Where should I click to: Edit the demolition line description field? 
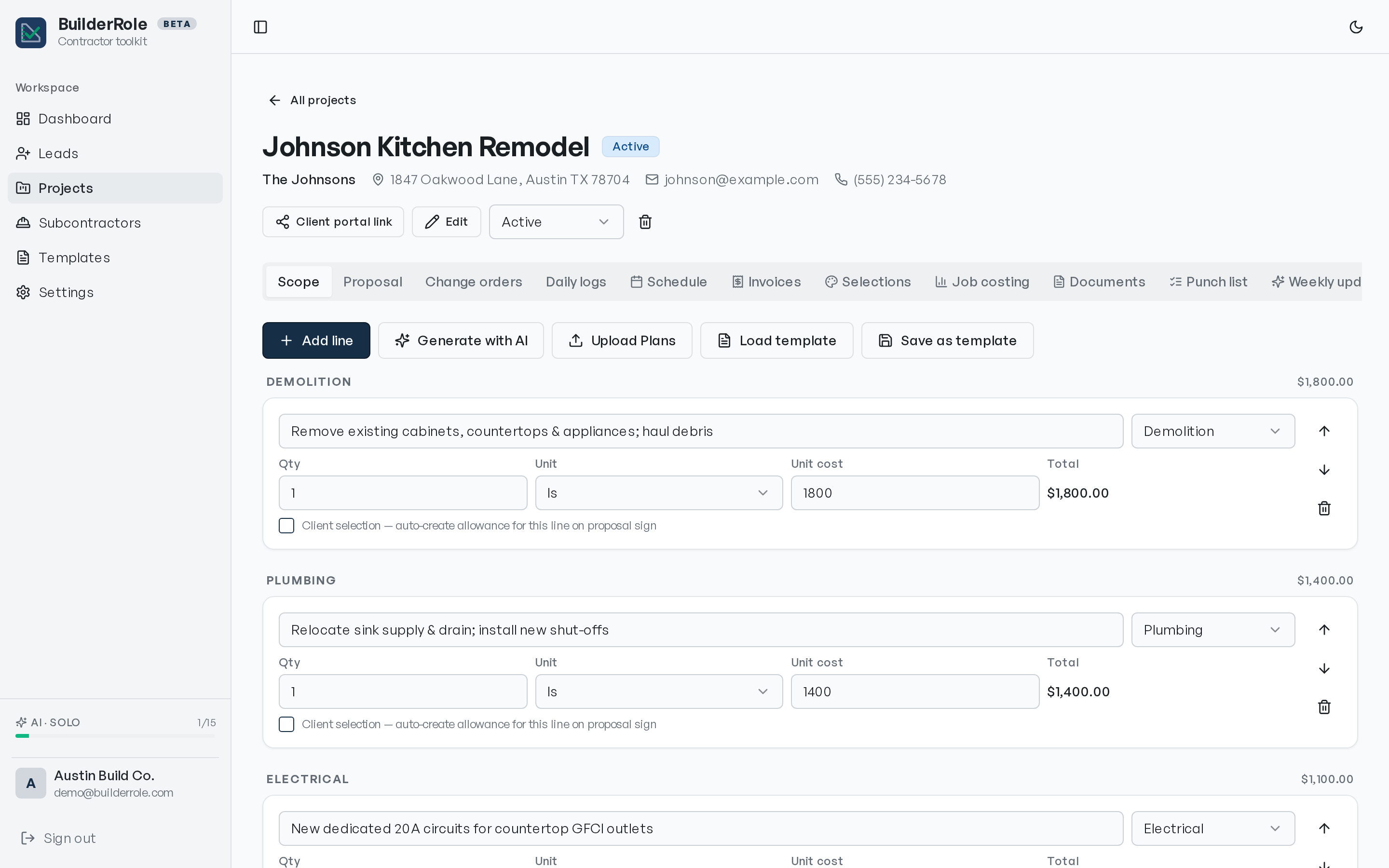click(x=701, y=431)
